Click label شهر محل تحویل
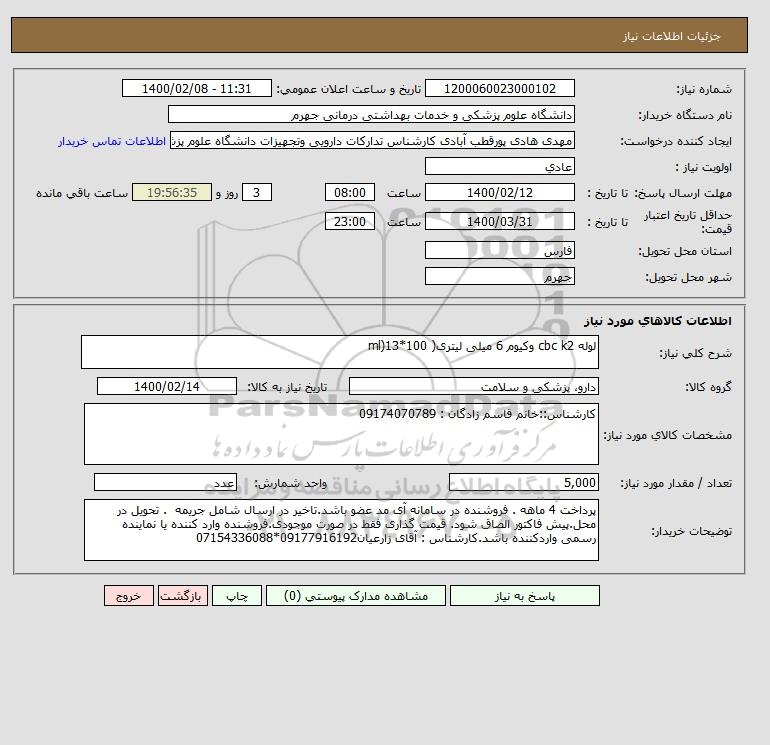This screenshot has width=770, height=745. pos(688,277)
